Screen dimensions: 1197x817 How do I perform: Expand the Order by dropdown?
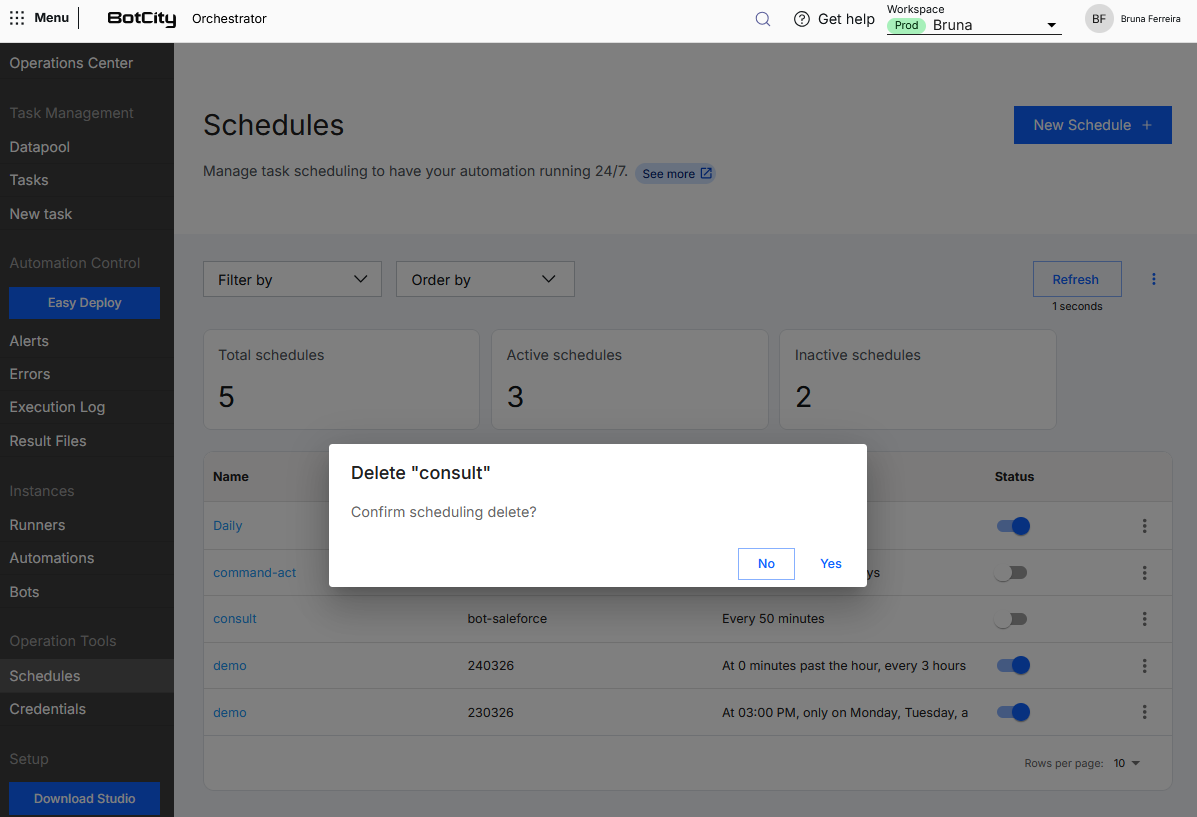tap(486, 279)
